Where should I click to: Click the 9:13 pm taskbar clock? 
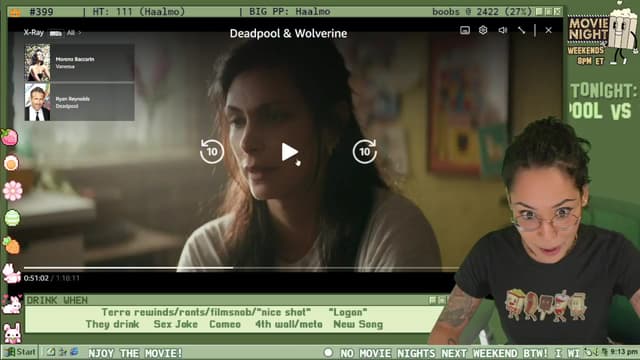point(624,352)
